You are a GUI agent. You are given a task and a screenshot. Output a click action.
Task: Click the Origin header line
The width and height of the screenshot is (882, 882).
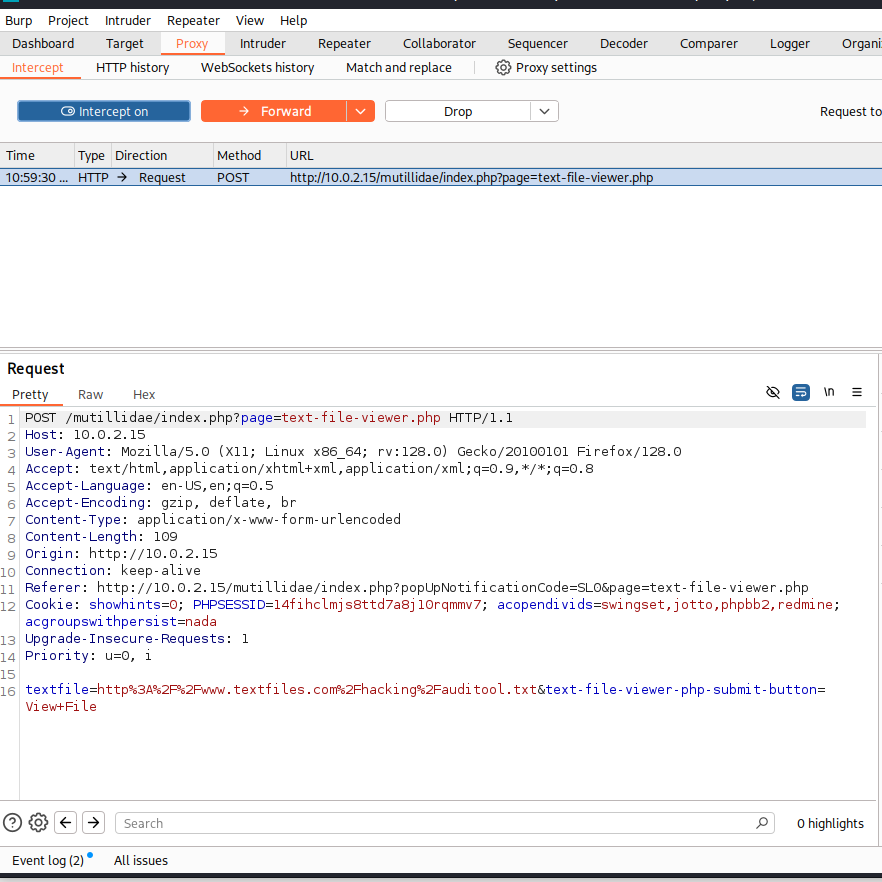point(121,554)
